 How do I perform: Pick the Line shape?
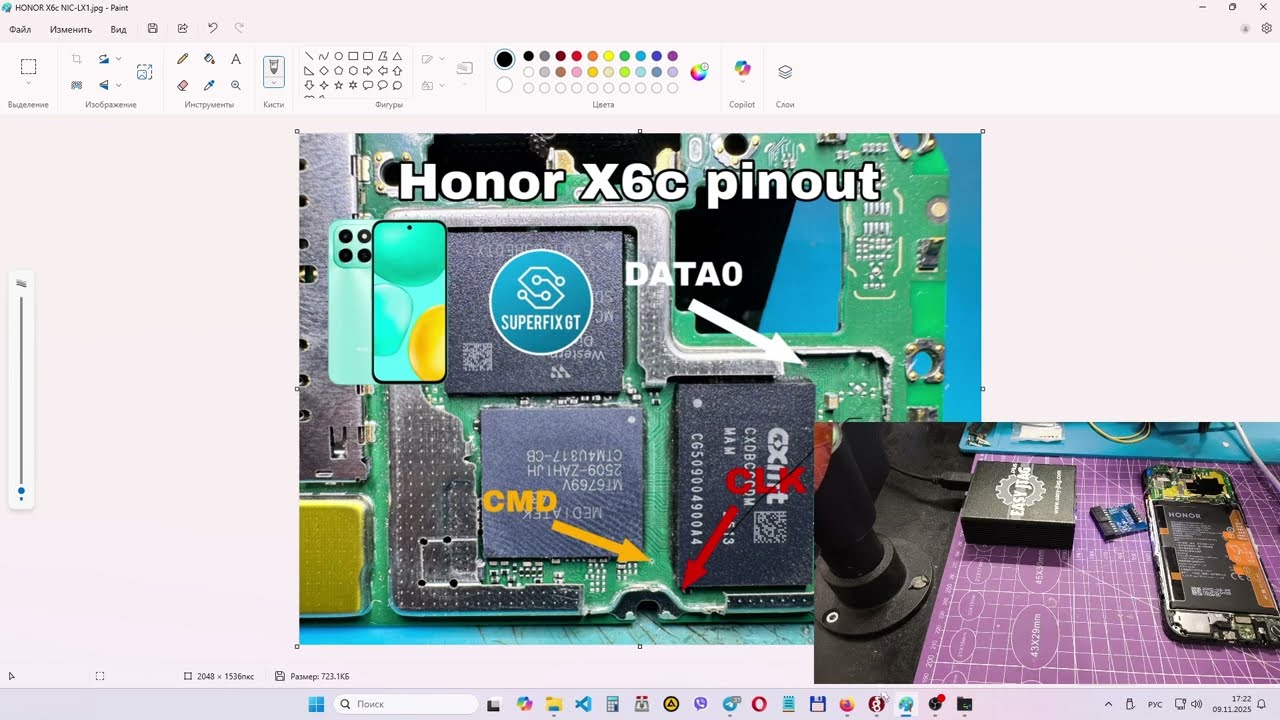[309, 56]
